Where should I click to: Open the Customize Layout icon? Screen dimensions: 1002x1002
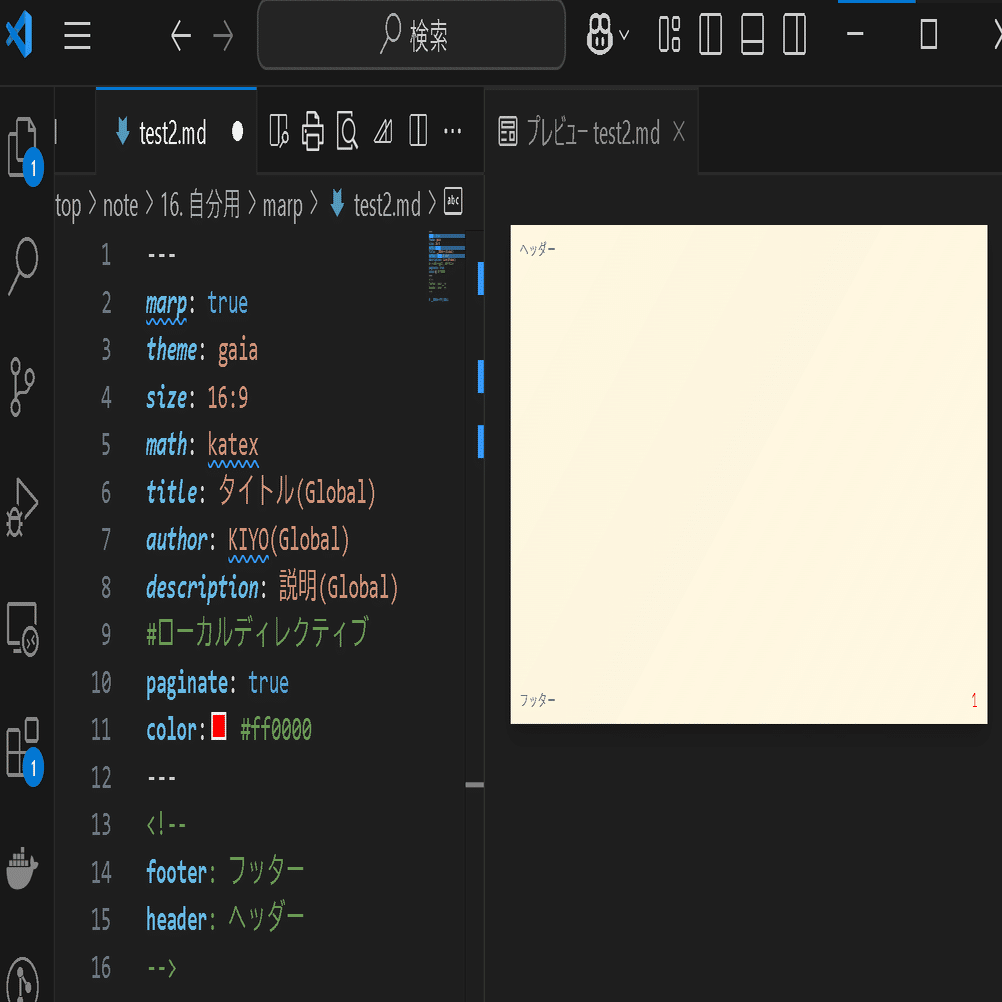669,35
